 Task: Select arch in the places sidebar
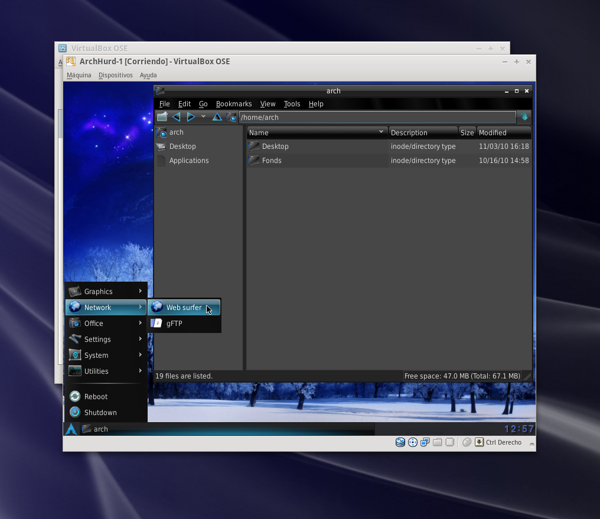pos(198,132)
